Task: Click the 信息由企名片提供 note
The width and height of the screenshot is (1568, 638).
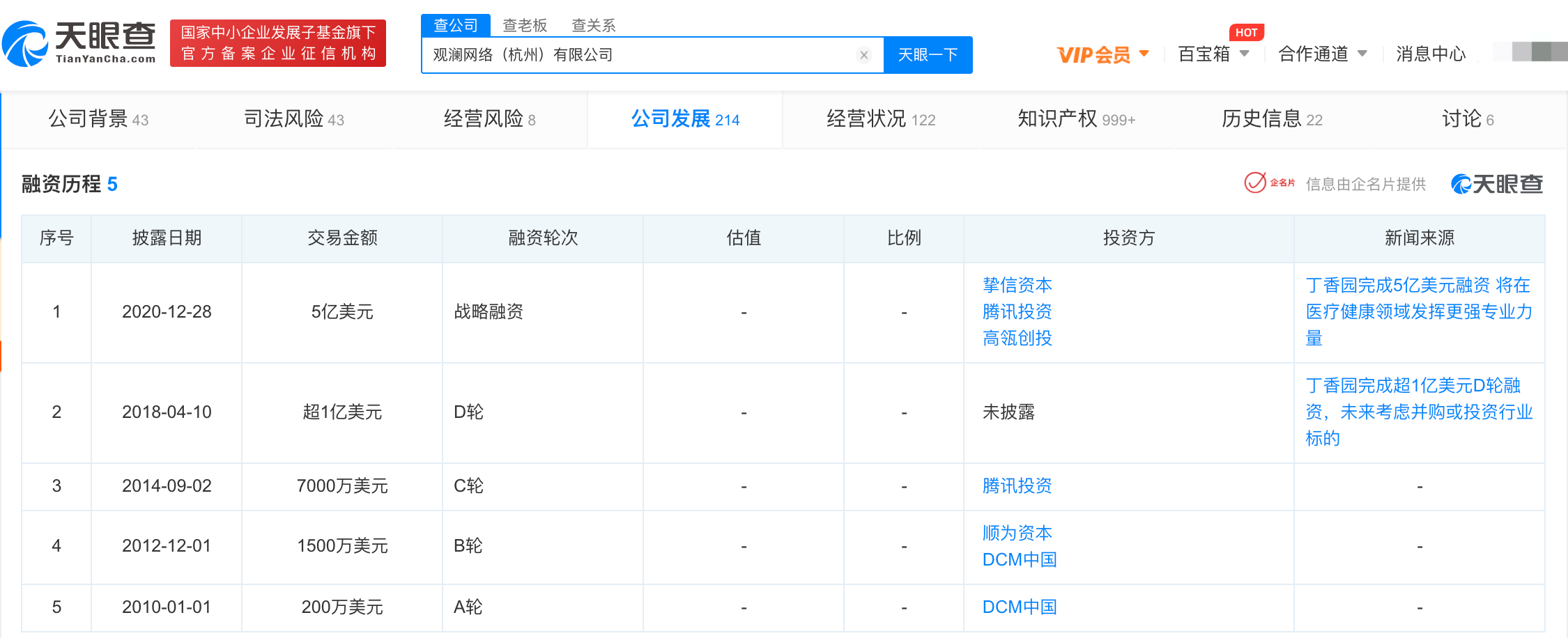Action: coord(1366,184)
